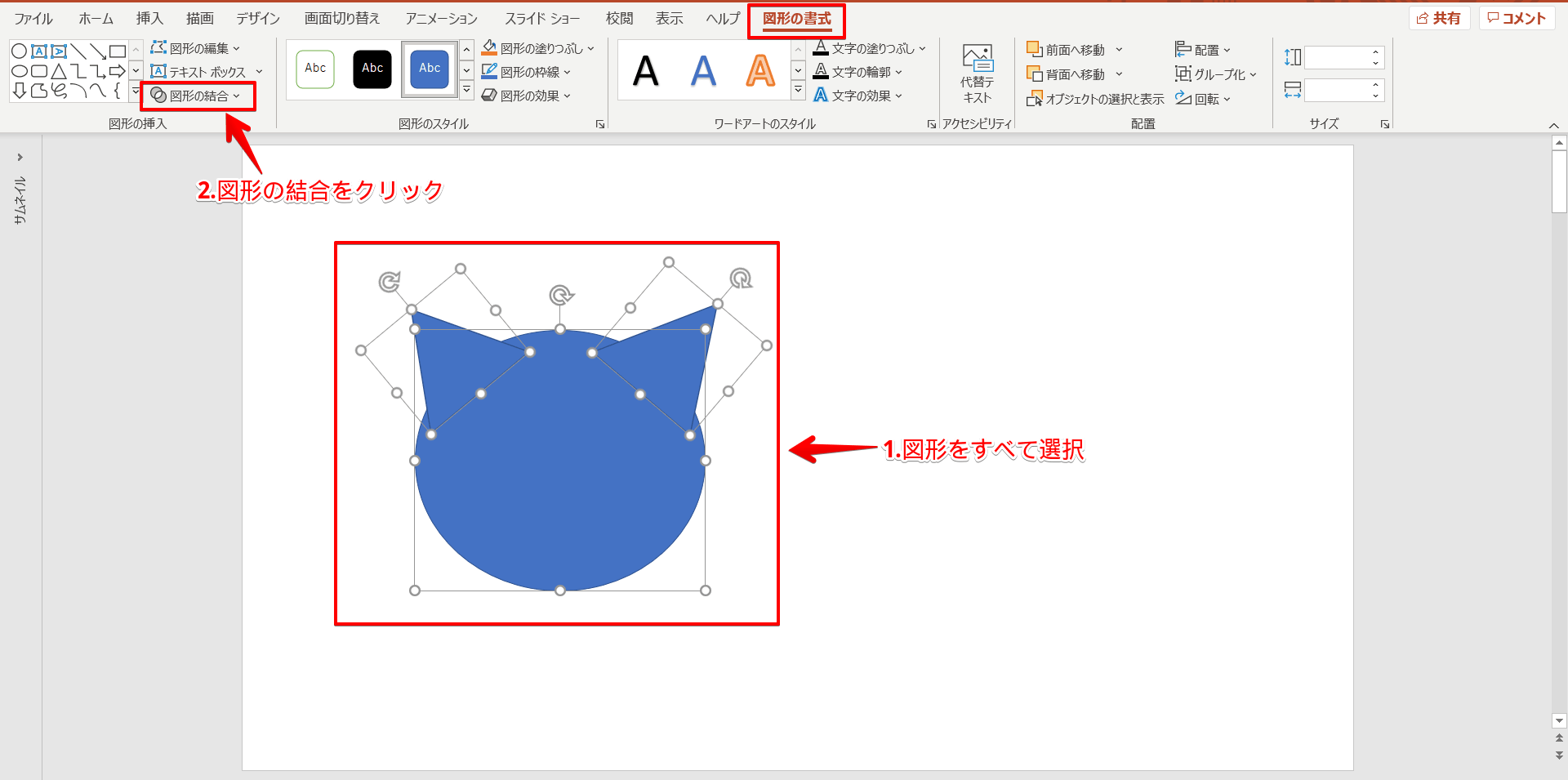Select the 文字の輪郭 text outline icon
The height and width of the screenshot is (780, 1568).
(x=822, y=72)
